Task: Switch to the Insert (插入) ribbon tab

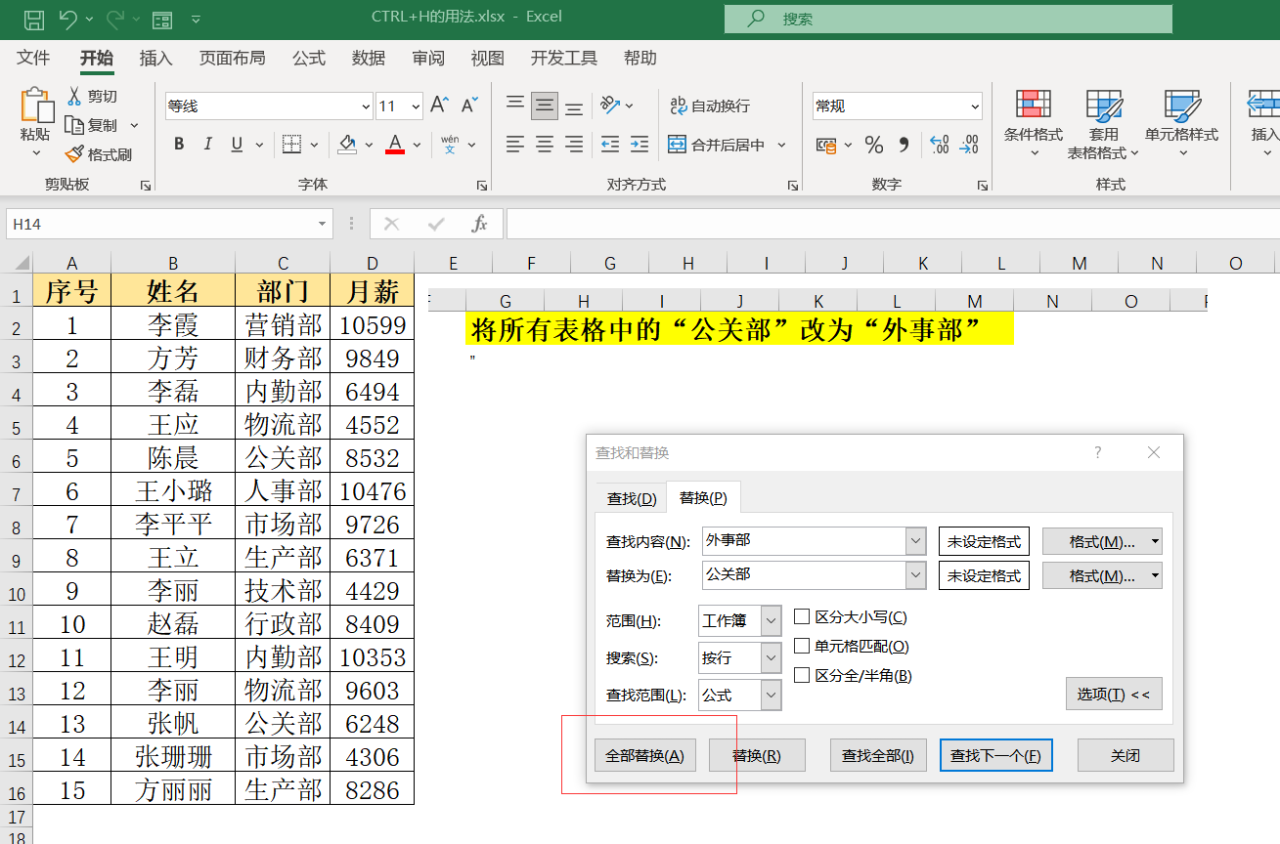Action: tap(156, 58)
